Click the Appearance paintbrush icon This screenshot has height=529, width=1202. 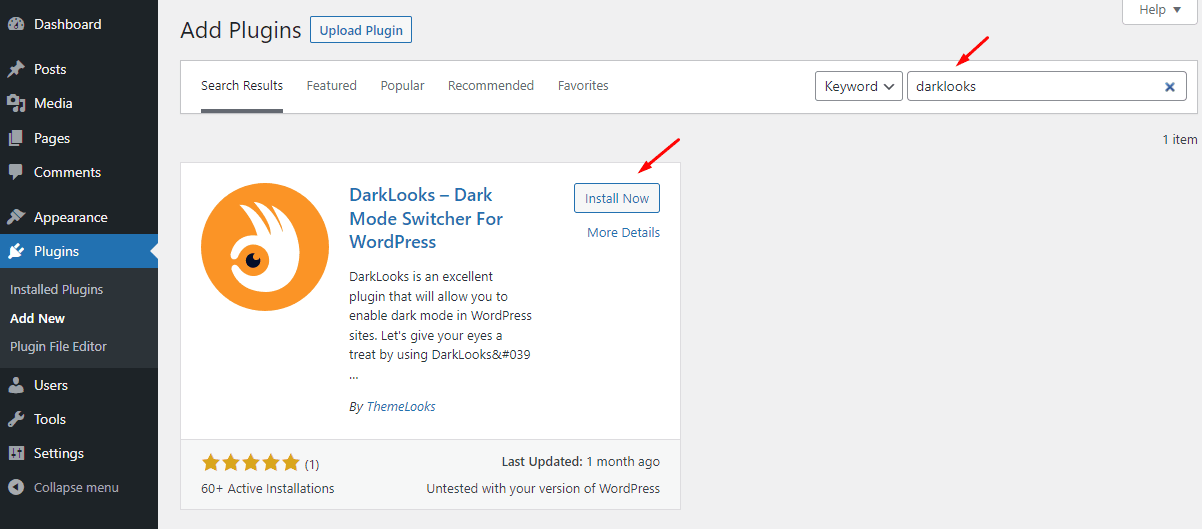[x=16, y=217]
